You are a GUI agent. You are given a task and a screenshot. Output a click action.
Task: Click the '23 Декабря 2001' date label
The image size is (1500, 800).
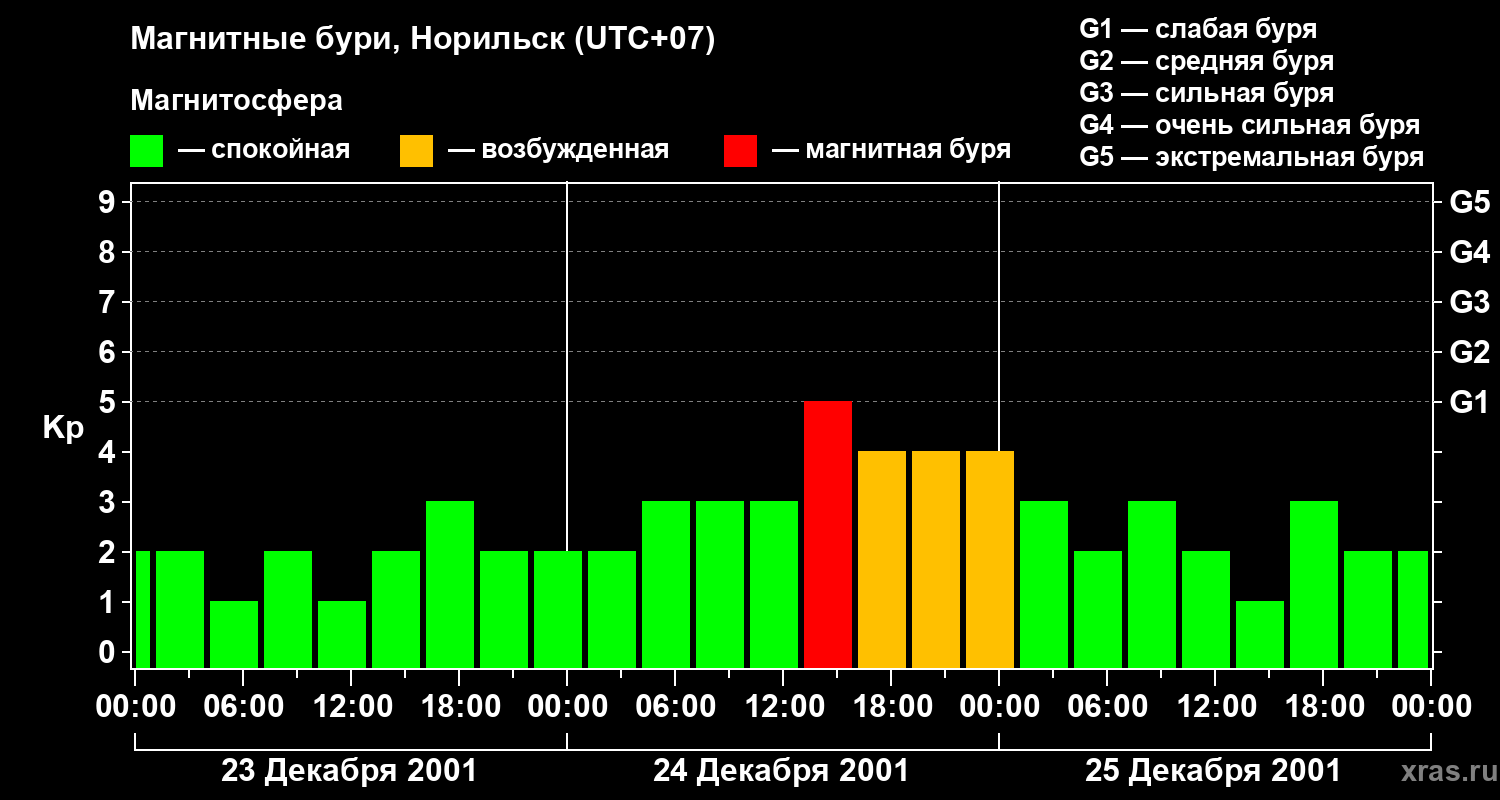point(349,771)
